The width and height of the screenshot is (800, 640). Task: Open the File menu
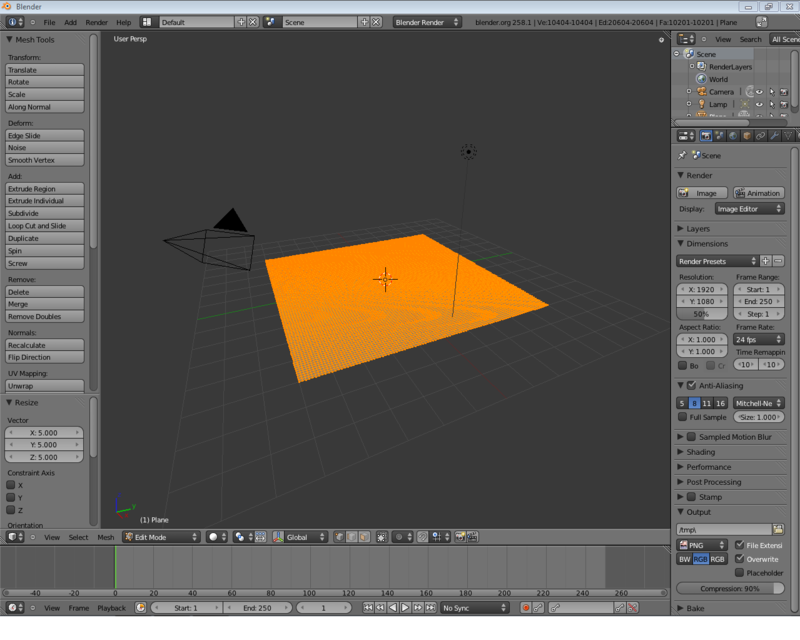[x=49, y=22]
